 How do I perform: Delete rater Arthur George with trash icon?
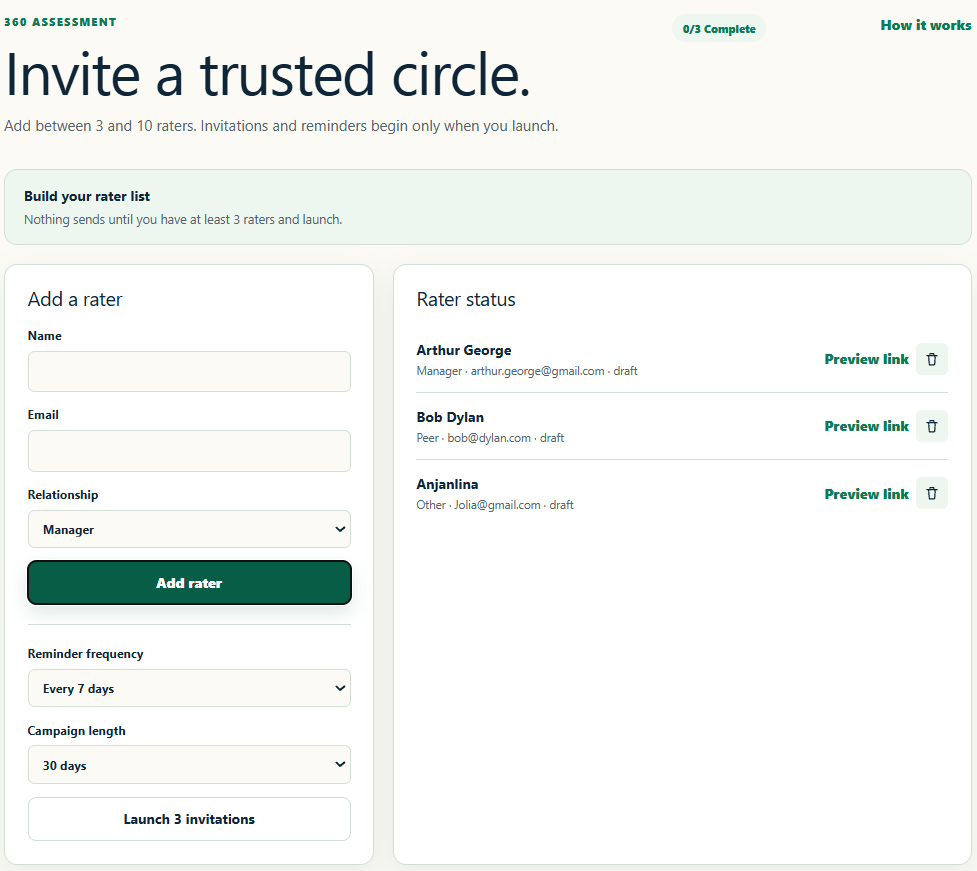[932, 359]
